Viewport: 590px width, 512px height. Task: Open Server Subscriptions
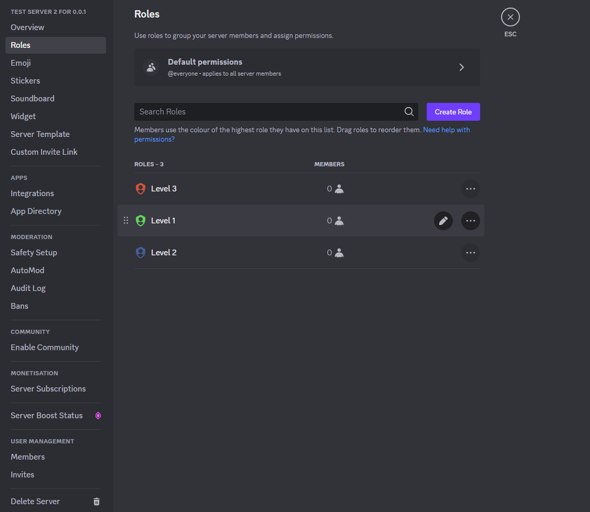[56, 389]
